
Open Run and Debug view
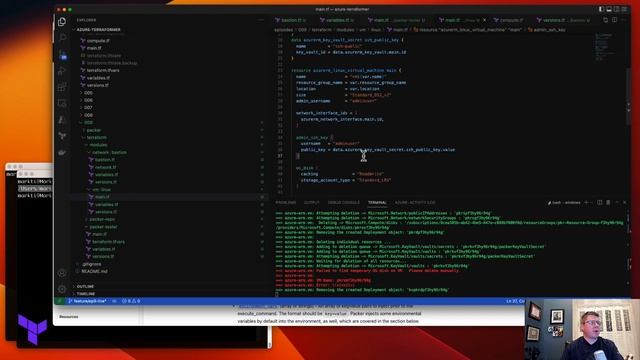62,71
